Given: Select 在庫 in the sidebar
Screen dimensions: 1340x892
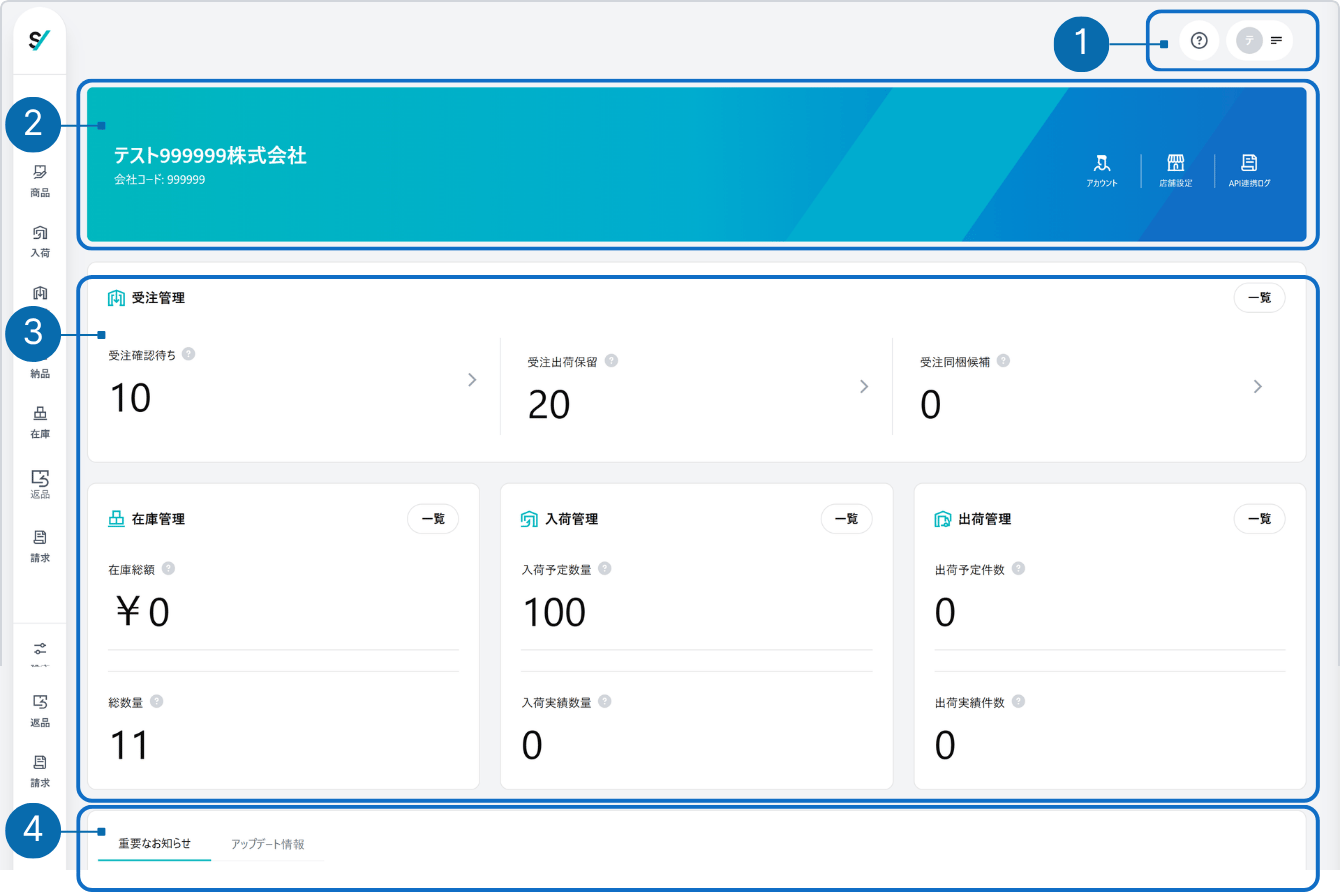Looking at the screenshot, I should (40, 422).
